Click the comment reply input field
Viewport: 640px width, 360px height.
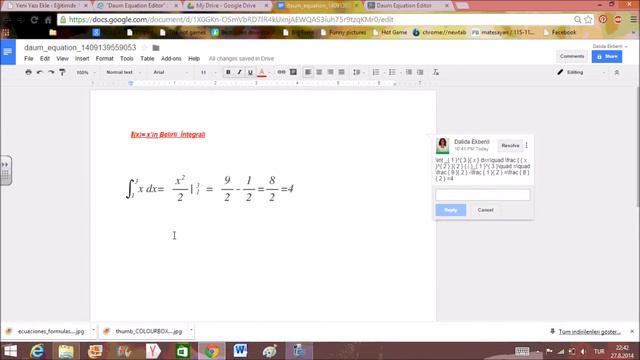click(482, 195)
